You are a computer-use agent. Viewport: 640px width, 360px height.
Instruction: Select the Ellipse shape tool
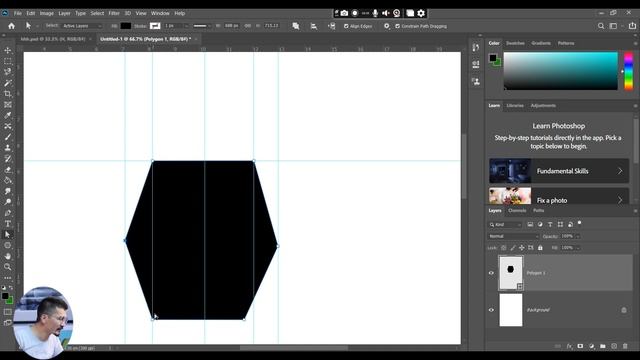[x=8, y=245]
